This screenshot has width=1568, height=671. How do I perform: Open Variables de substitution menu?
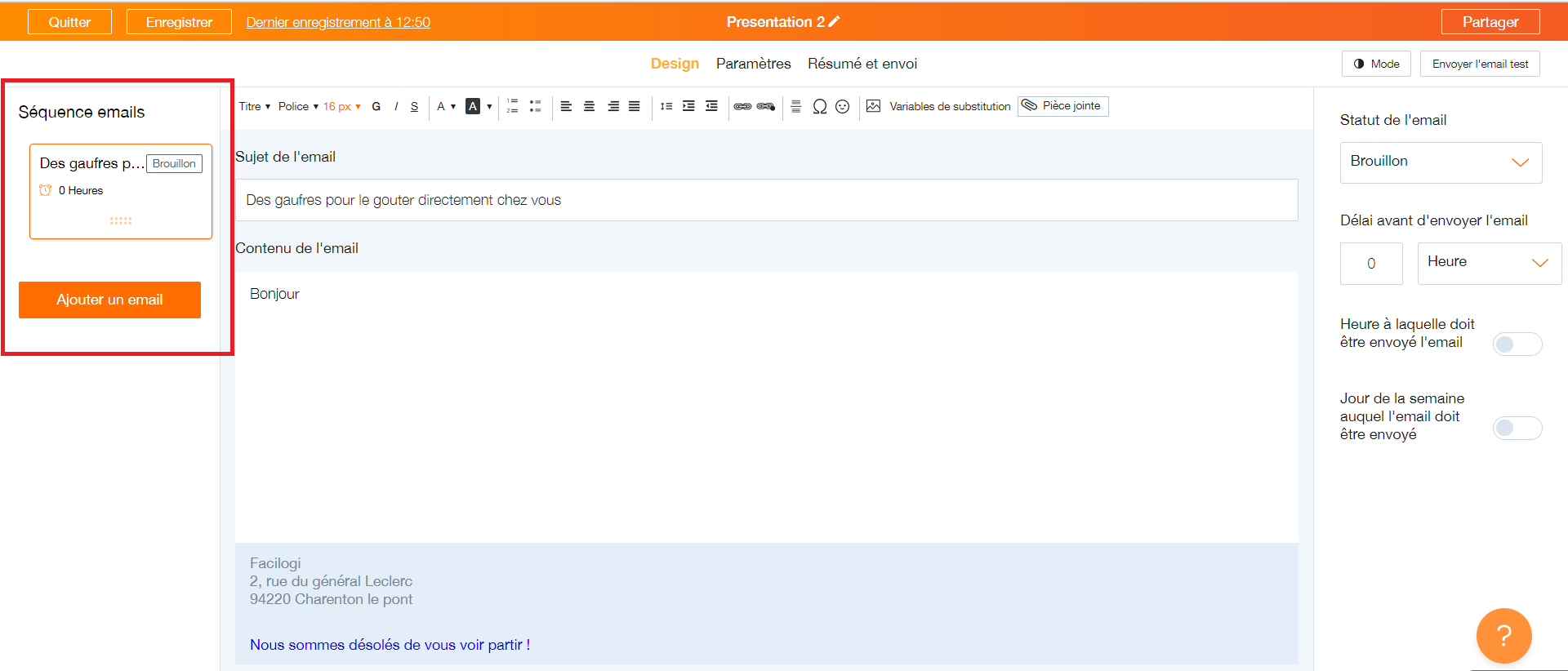pyautogui.click(x=950, y=106)
